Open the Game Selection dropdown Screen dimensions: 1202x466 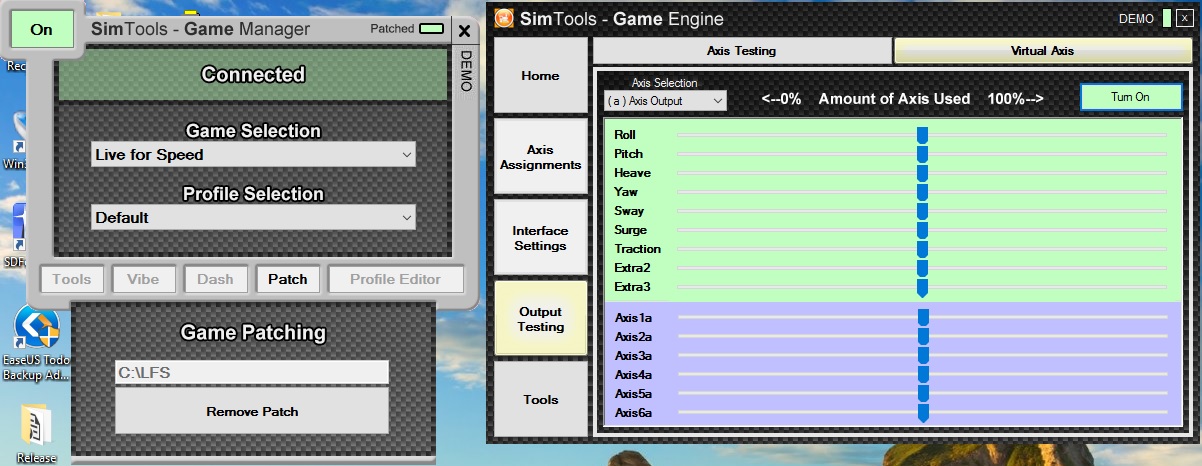[253, 155]
